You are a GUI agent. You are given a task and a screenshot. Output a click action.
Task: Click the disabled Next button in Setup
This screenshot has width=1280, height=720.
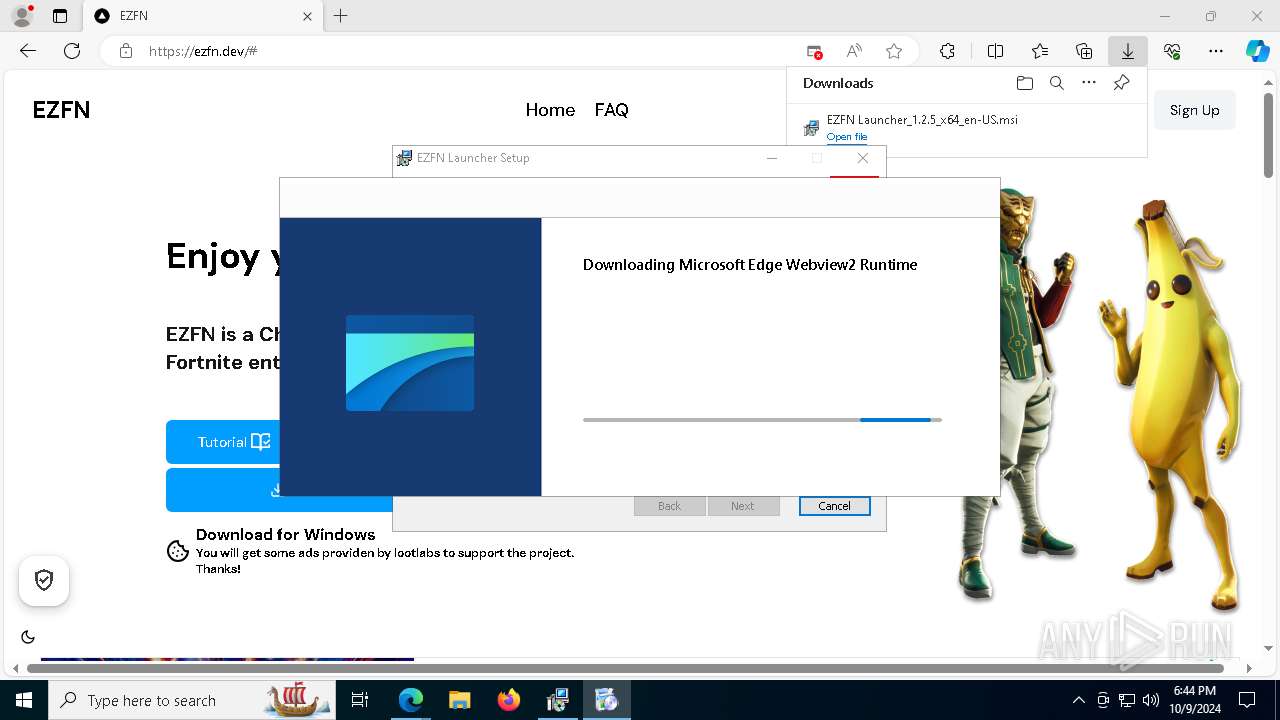[x=742, y=506]
